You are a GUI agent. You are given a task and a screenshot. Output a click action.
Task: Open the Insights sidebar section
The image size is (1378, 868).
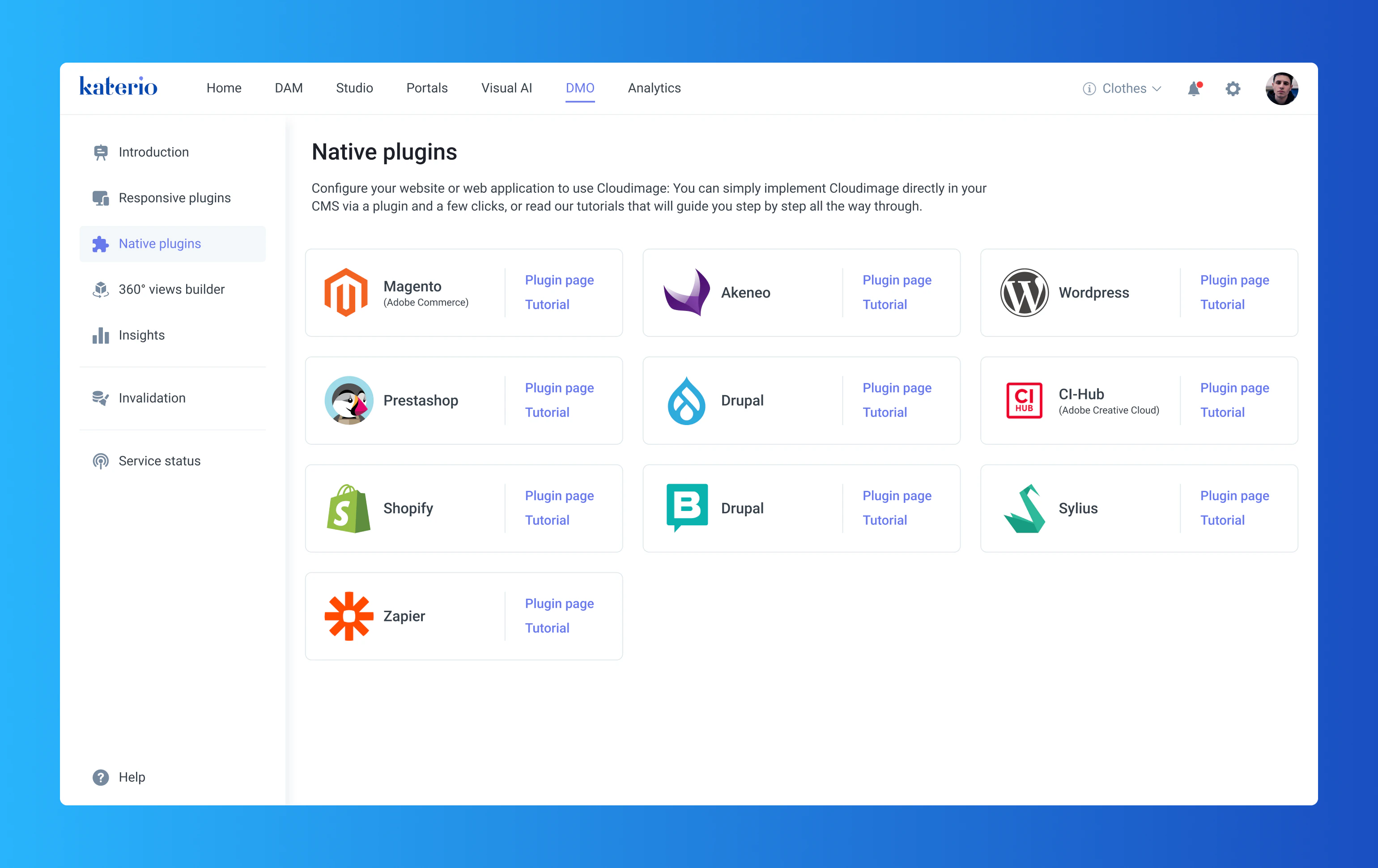tap(141, 335)
